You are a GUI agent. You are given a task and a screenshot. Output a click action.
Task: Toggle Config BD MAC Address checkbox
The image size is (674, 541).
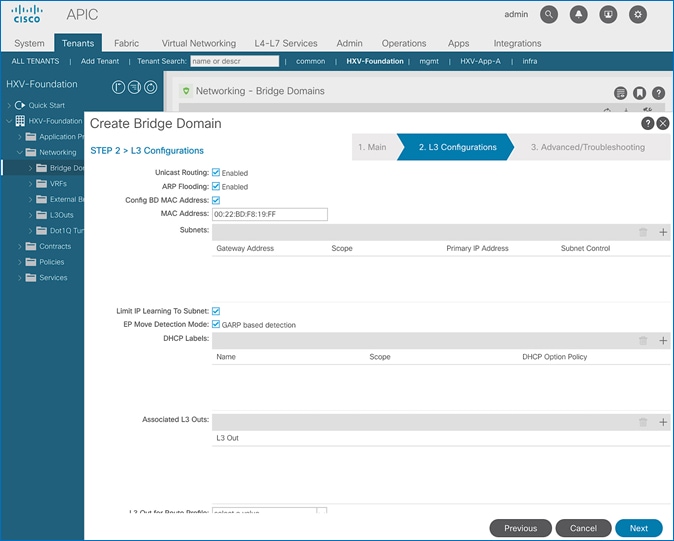(x=216, y=200)
